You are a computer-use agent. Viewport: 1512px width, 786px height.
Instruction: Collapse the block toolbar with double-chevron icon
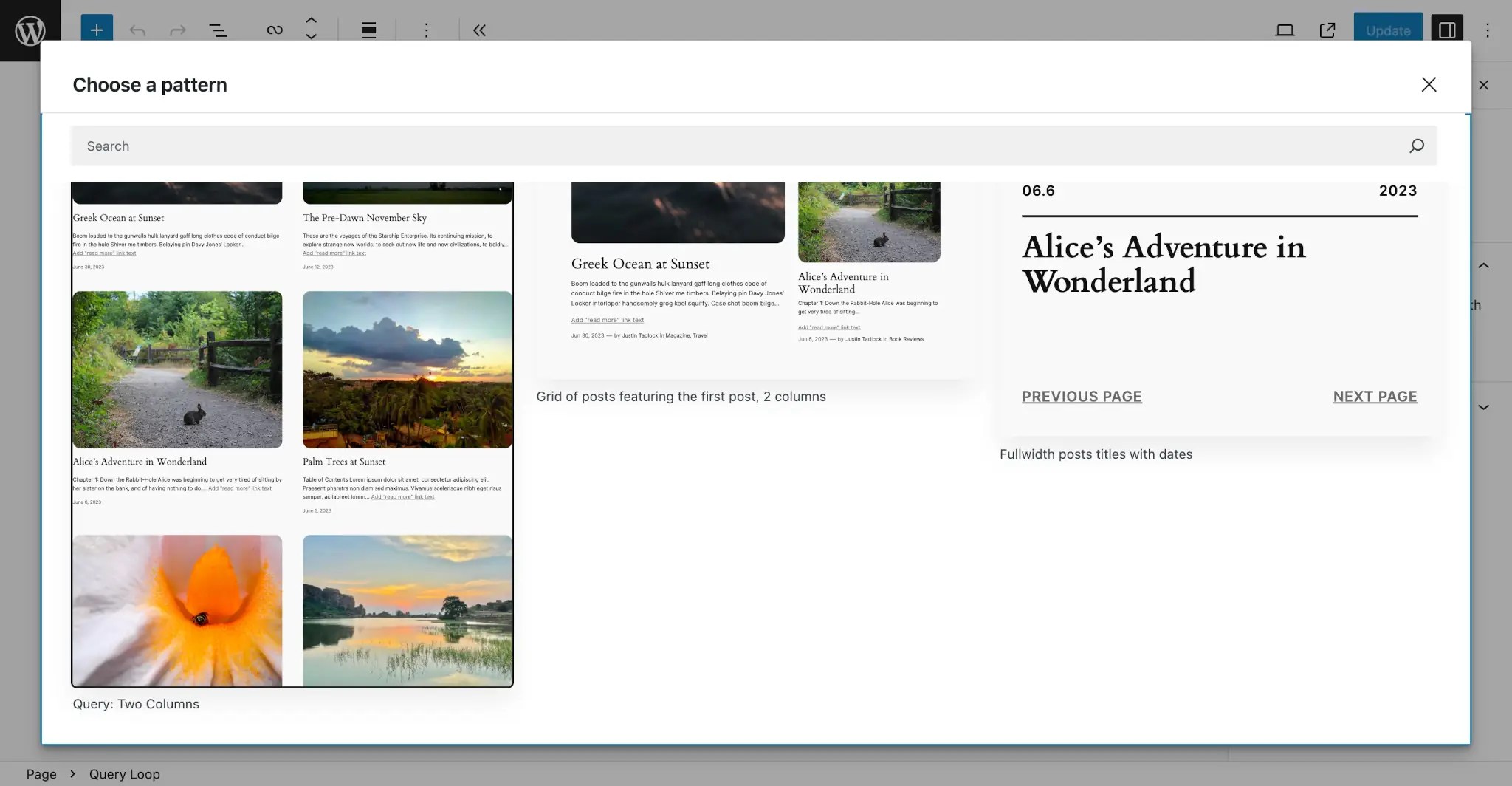click(479, 30)
